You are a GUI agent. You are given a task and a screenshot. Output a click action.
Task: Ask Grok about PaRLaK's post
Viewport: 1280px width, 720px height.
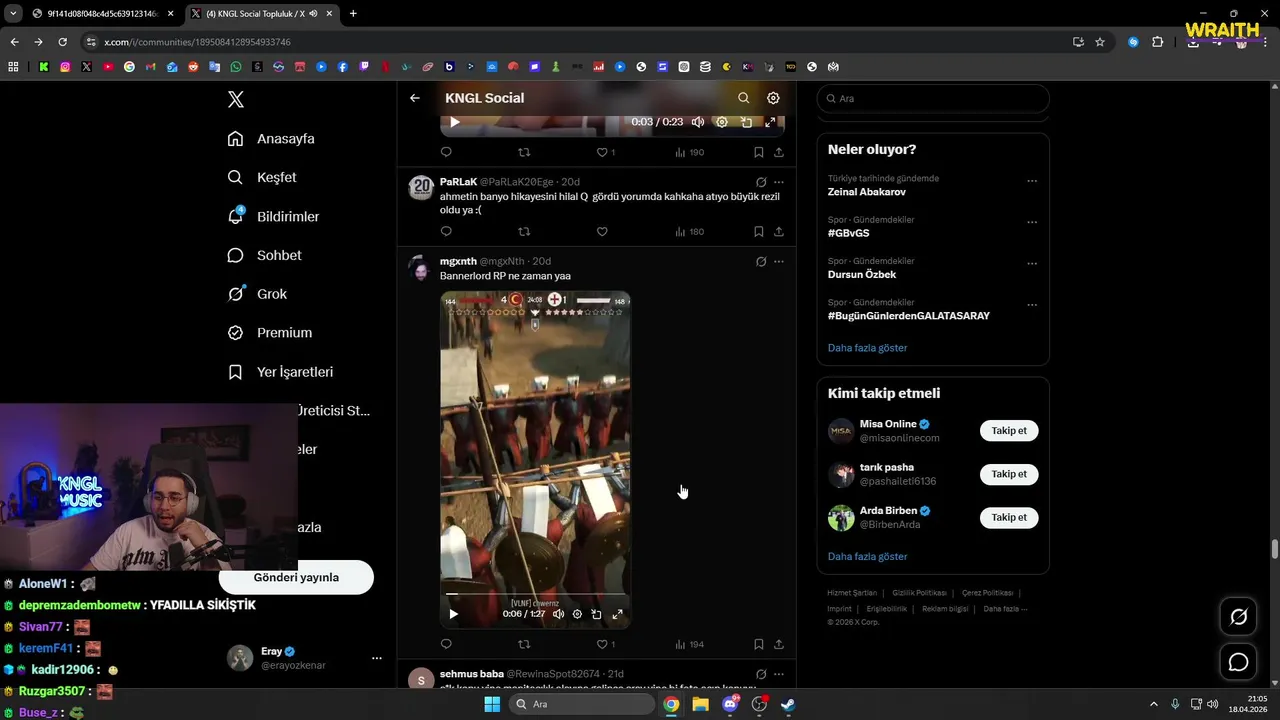point(761,182)
